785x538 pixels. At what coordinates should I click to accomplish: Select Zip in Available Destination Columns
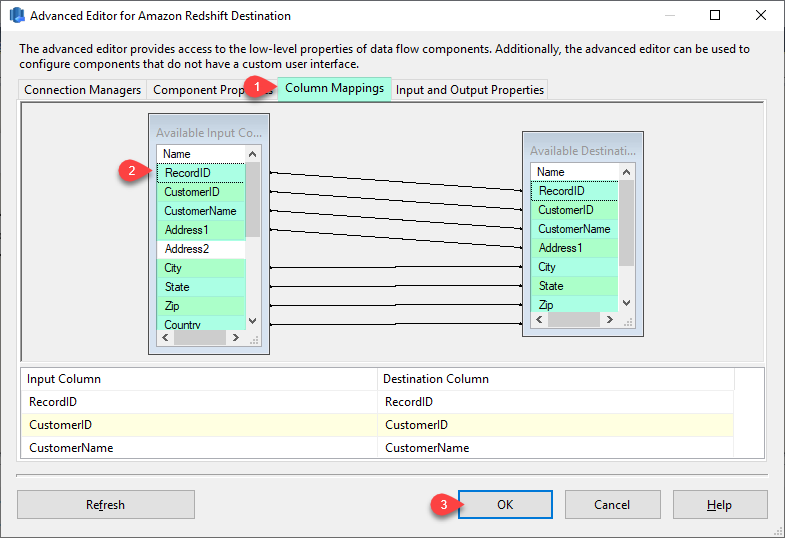[575, 304]
